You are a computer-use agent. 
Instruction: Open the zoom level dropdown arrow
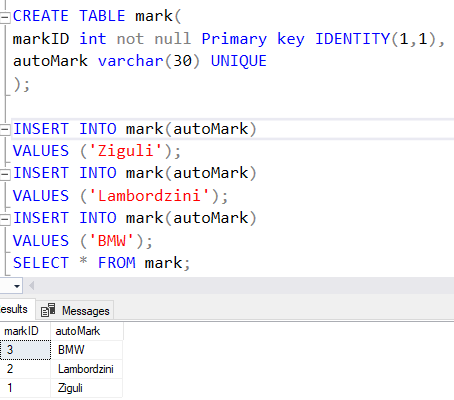point(16,286)
